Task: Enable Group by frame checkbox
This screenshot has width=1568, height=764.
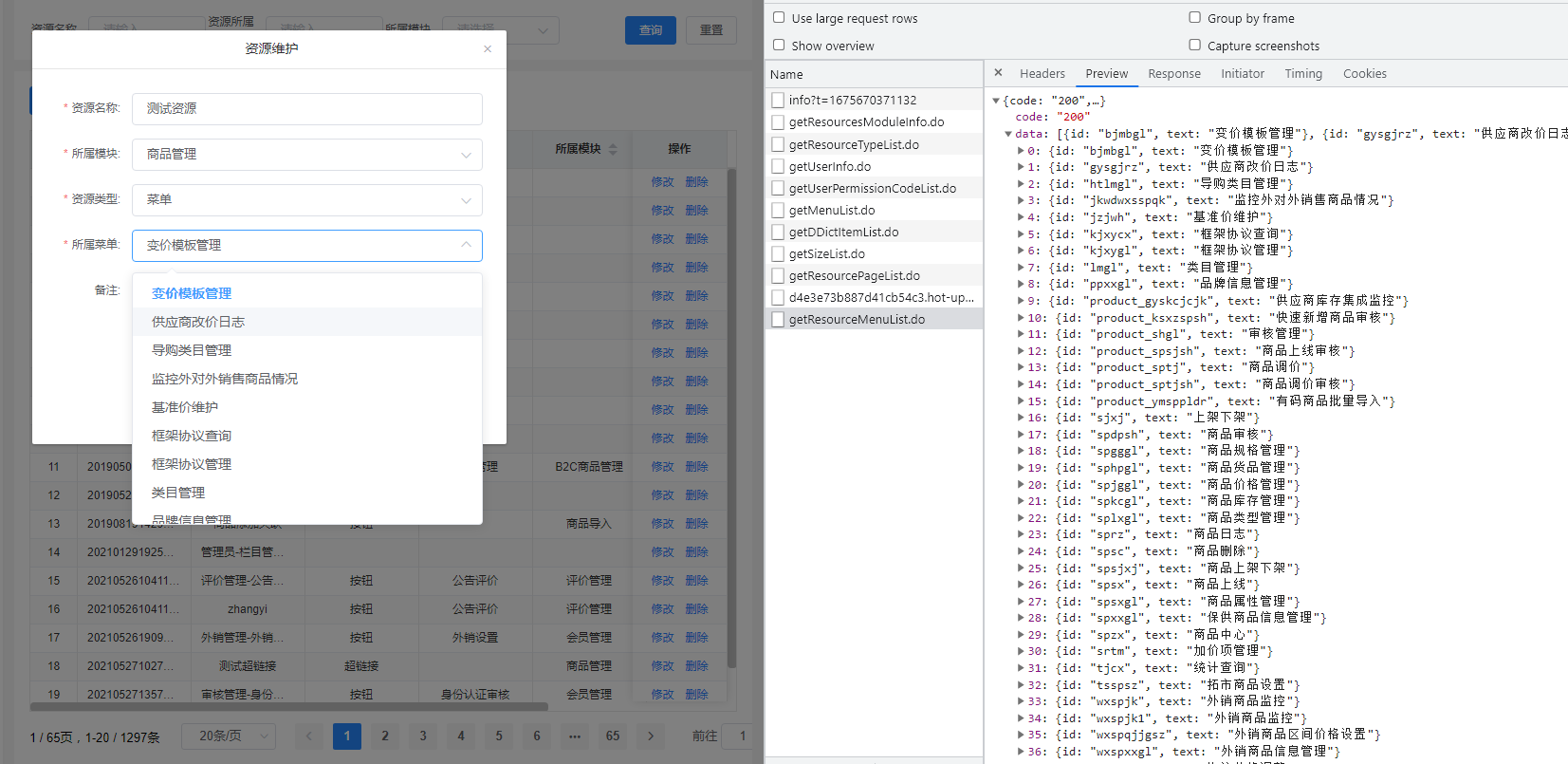Action: point(1194,17)
